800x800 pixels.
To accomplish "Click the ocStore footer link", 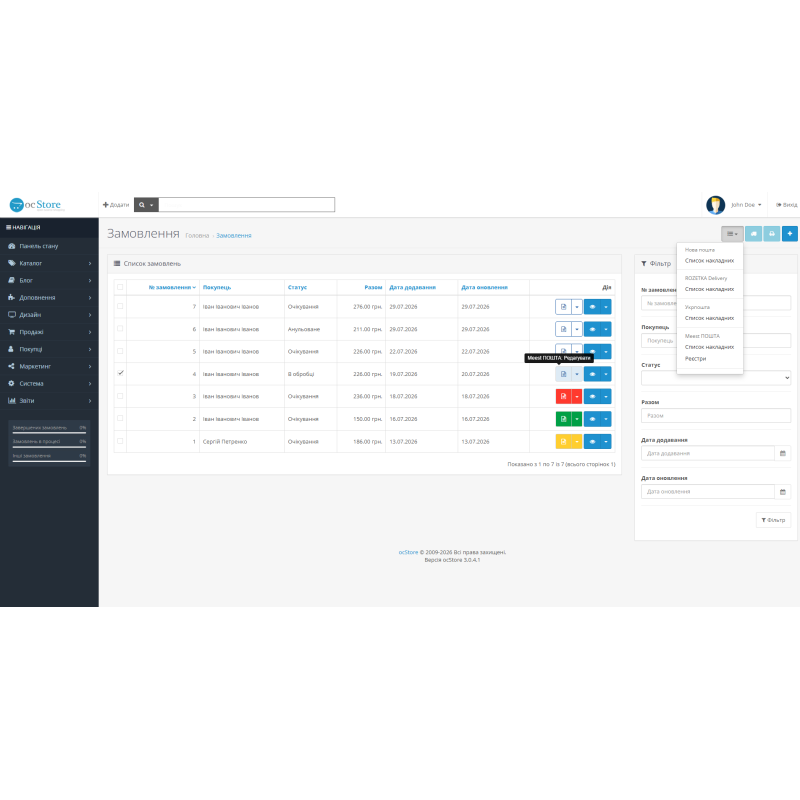I will pos(408,552).
